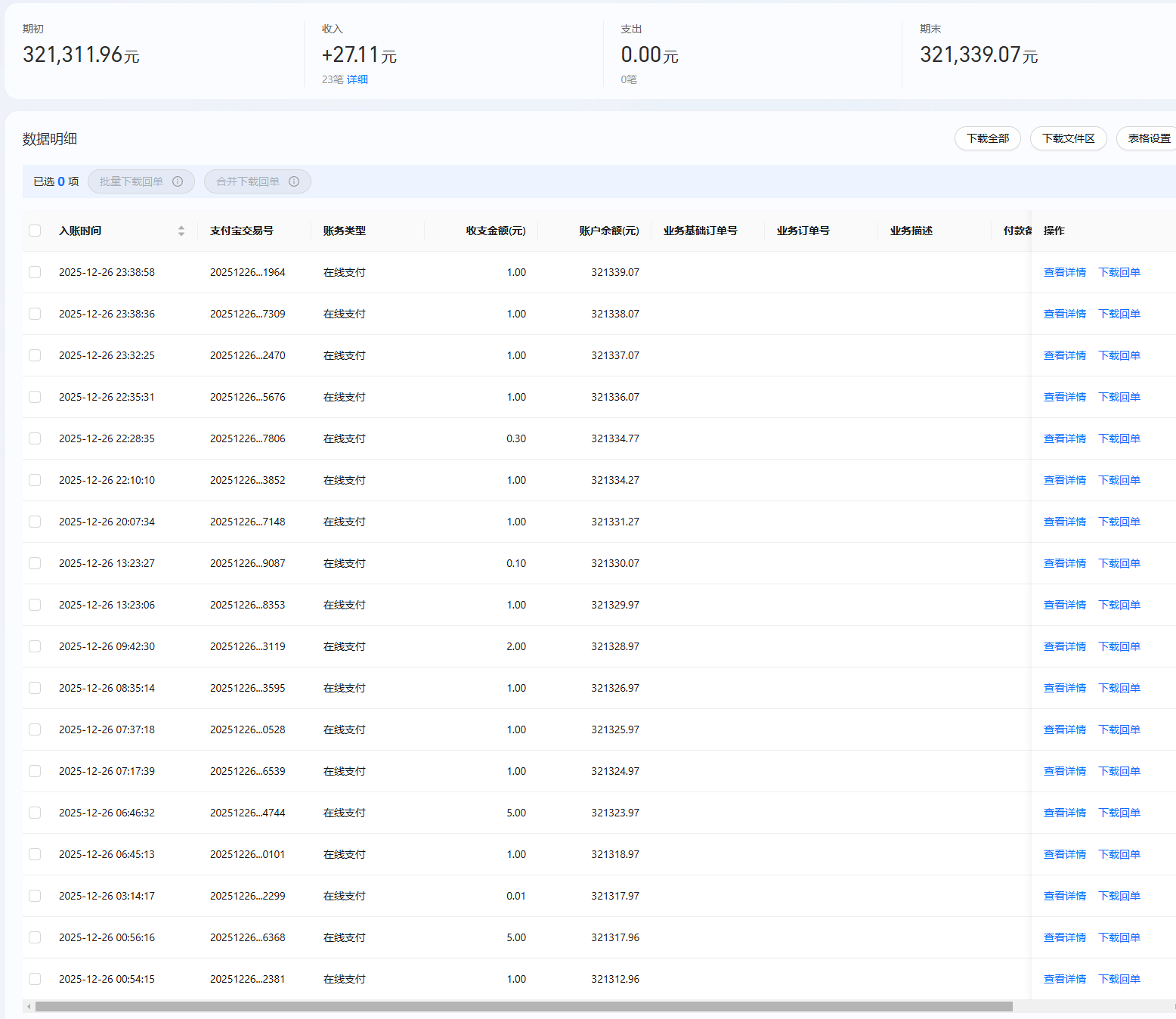Open 查看详情 for balance 321330.07 row
The width and height of the screenshot is (1176, 1019).
pos(1064,563)
